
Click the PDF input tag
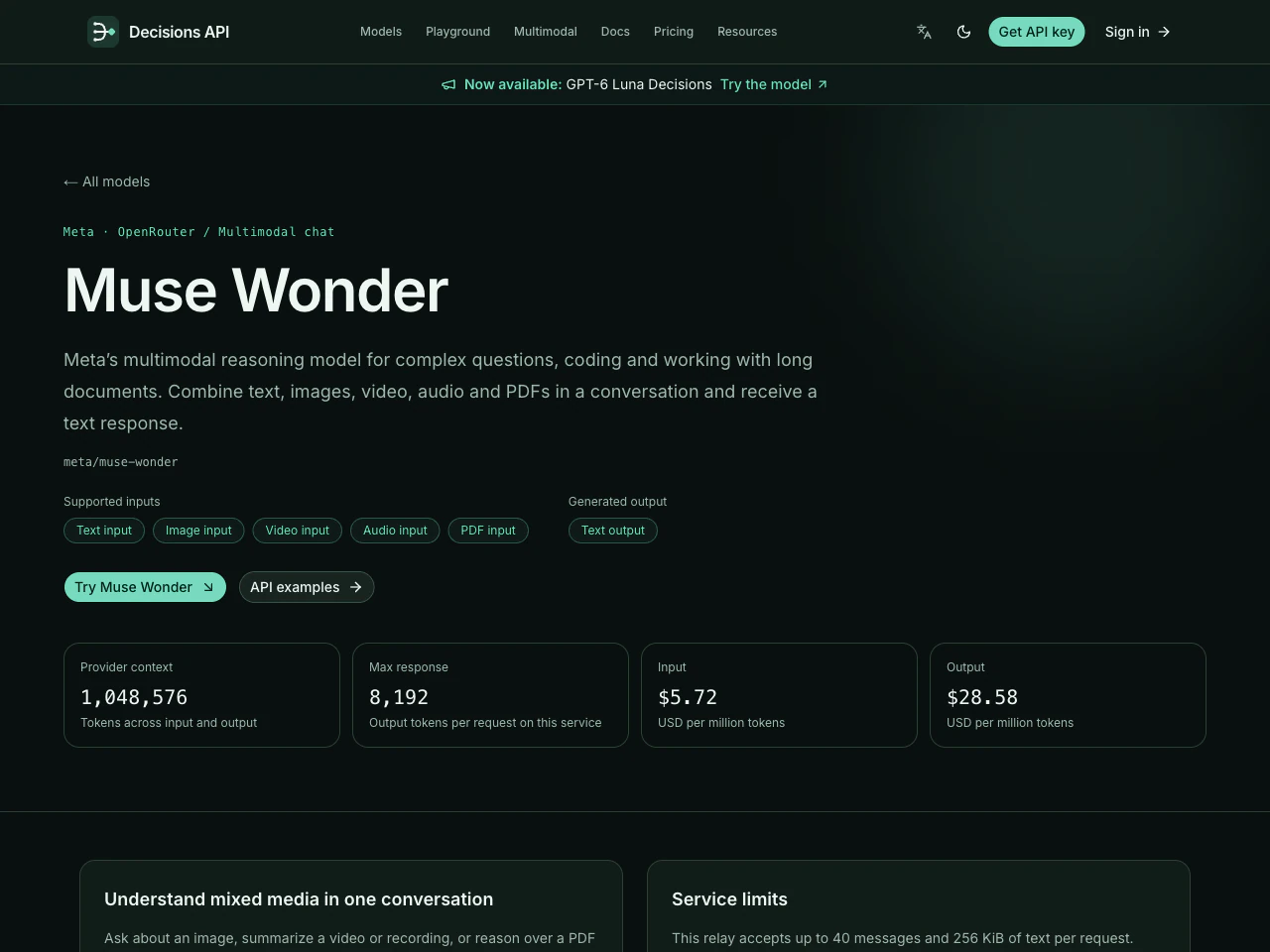point(488,531)
